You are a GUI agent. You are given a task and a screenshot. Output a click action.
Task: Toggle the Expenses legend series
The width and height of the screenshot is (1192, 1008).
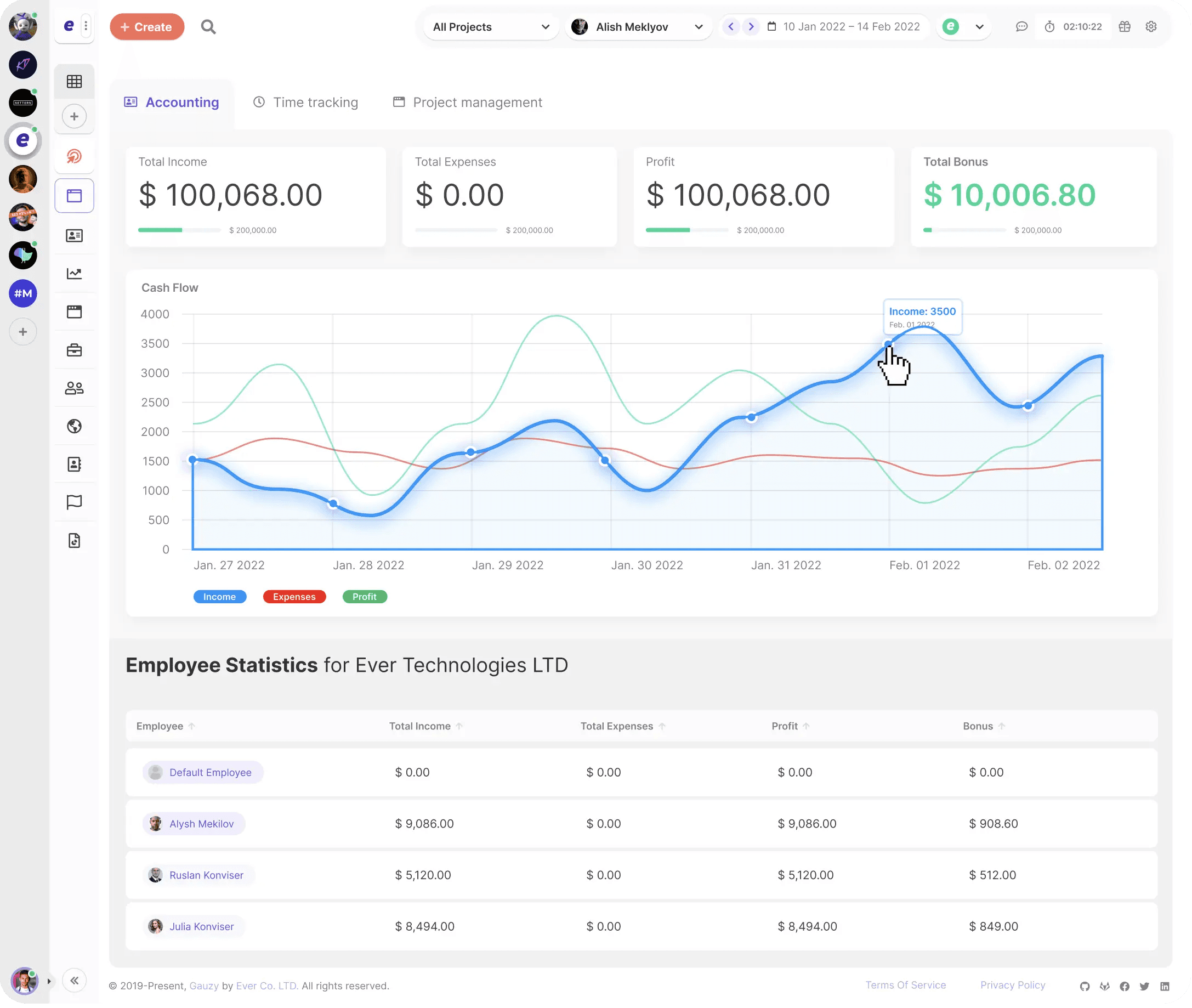point(294,597)
